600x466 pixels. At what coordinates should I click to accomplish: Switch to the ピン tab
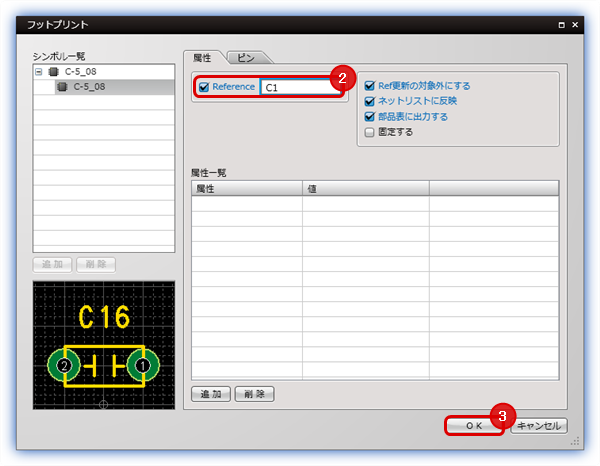(x=246, y=58)
